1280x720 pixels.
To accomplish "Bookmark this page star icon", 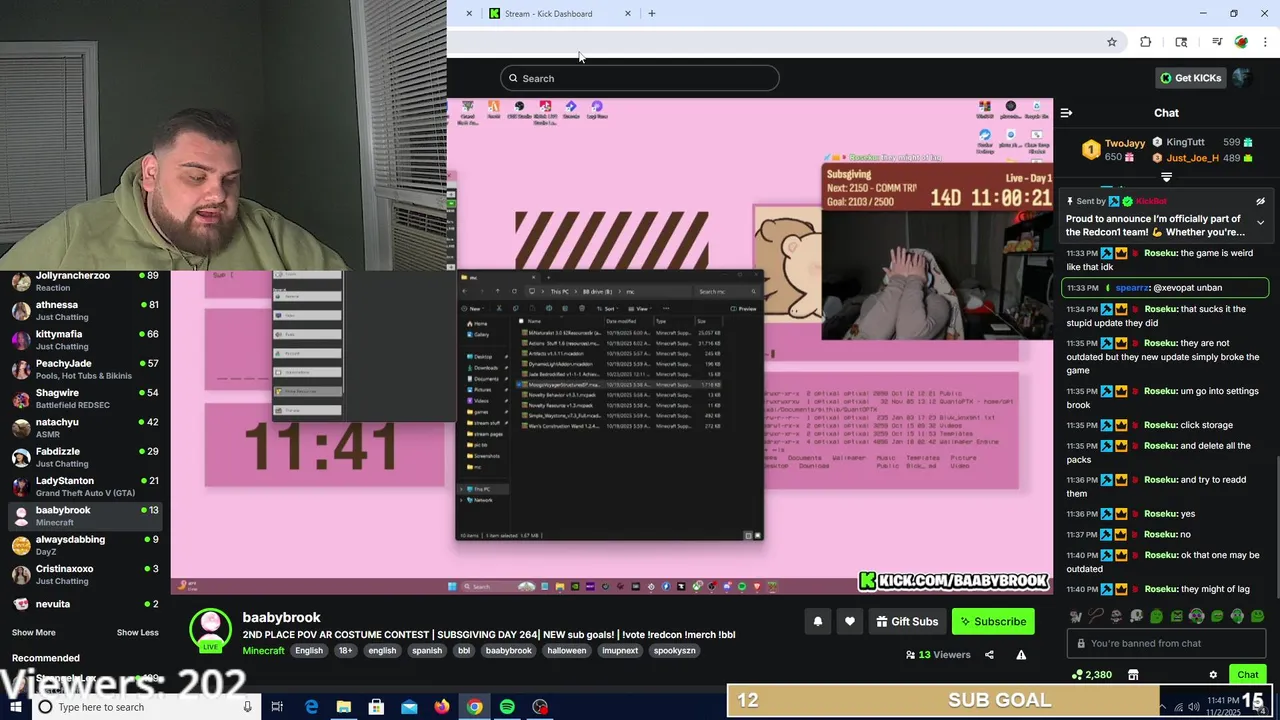I will click(1111, 42).
